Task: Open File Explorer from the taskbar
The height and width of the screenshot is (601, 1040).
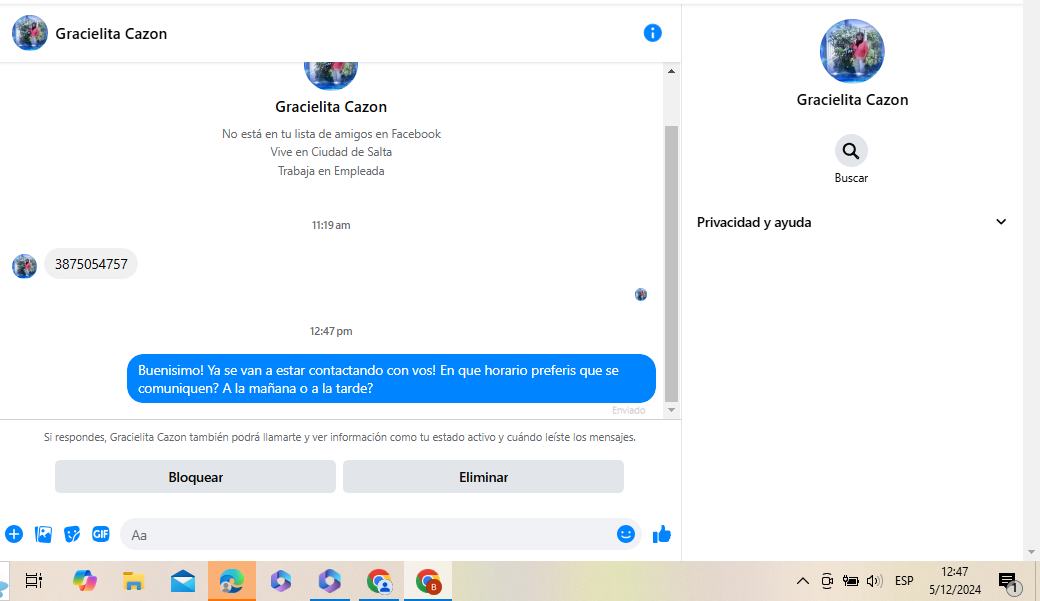Action: click(133, 581)
